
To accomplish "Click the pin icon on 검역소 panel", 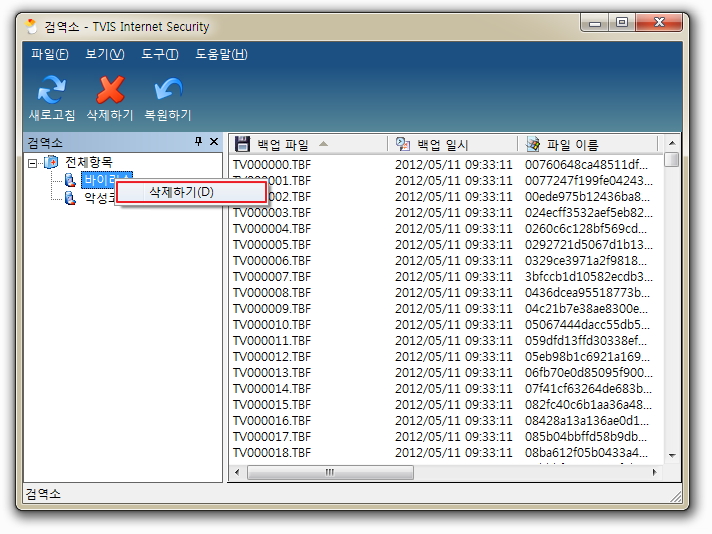I will [x=198, y=143].
